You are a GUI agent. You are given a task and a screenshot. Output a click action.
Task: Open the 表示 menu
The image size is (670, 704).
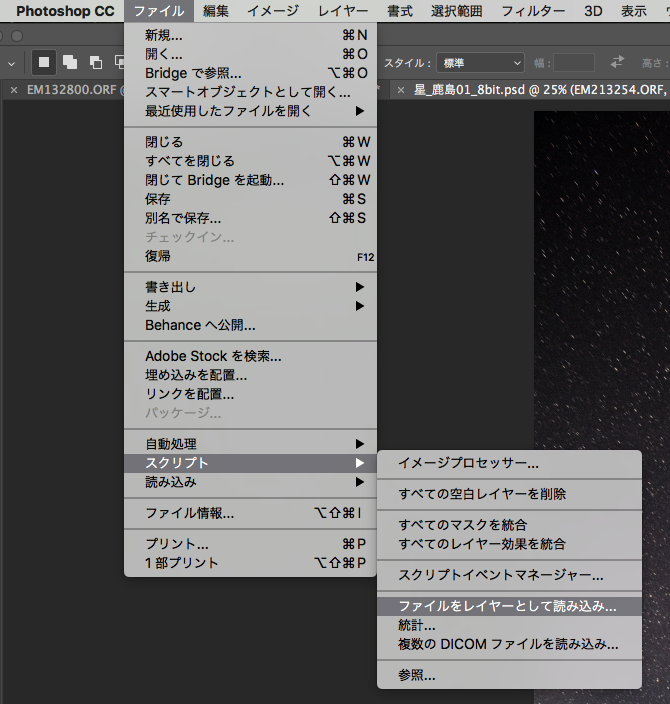click(x=634, y=11)
